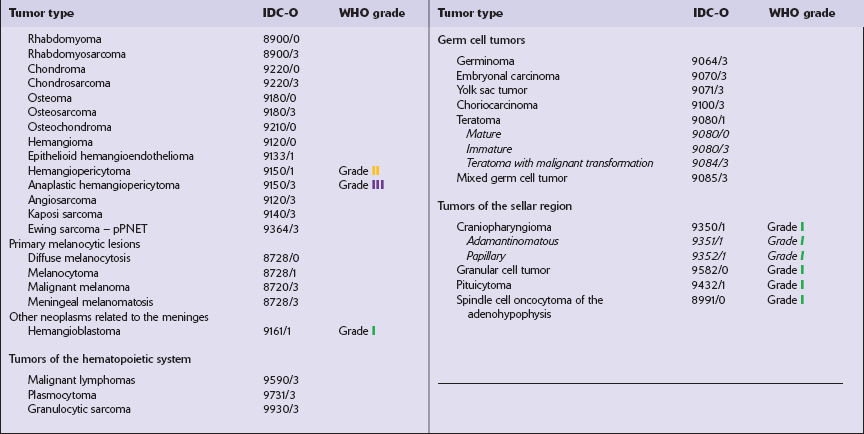This screenshot has height=434, width=864.
Task: Click "Teratoma with malignant transformation" subtype
Action: [559, 163]
